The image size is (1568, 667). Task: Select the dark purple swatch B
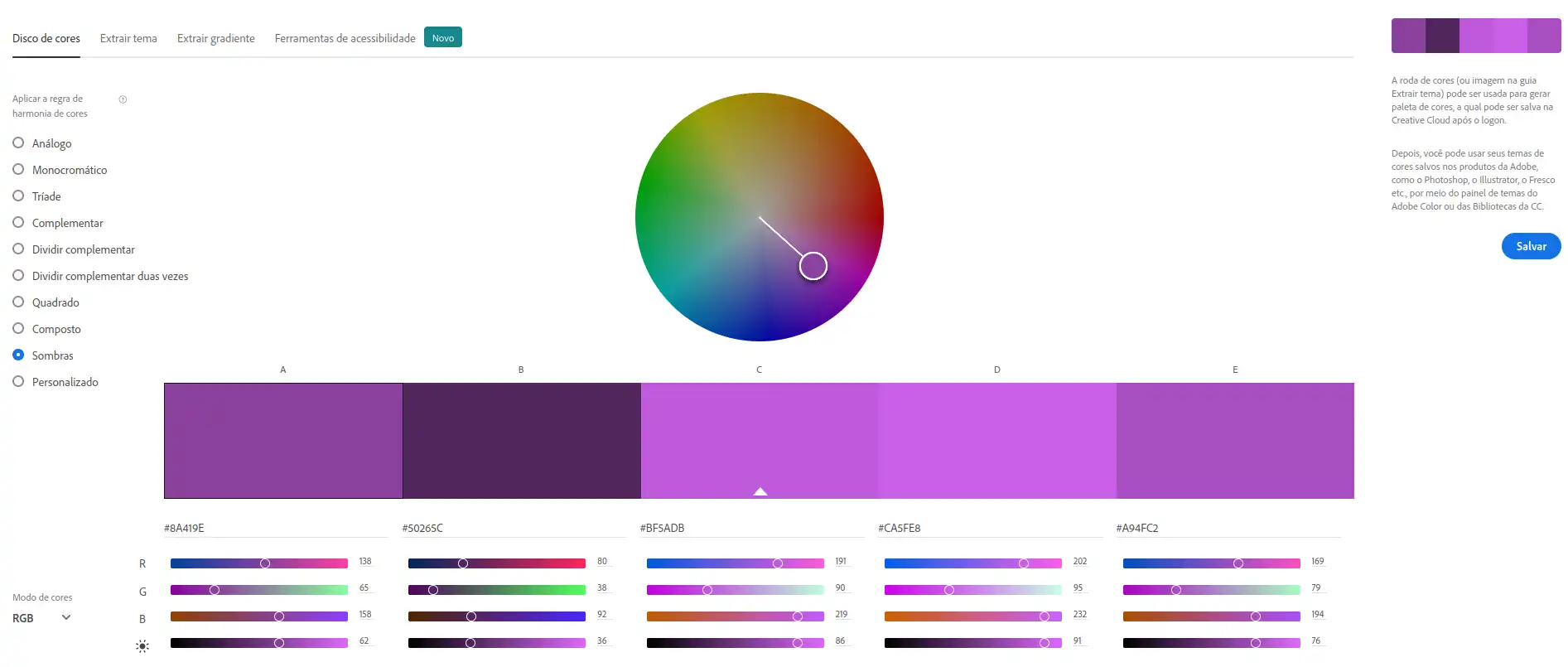tap(521, 440)
